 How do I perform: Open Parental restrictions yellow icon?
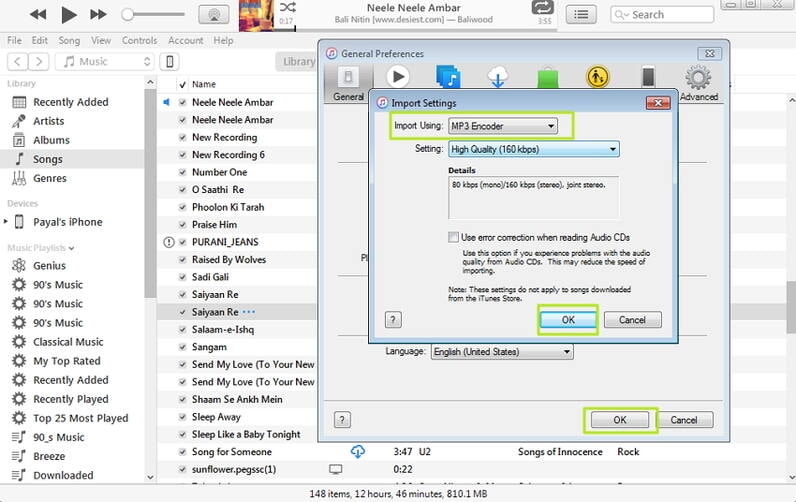click(x=598, y=77)
